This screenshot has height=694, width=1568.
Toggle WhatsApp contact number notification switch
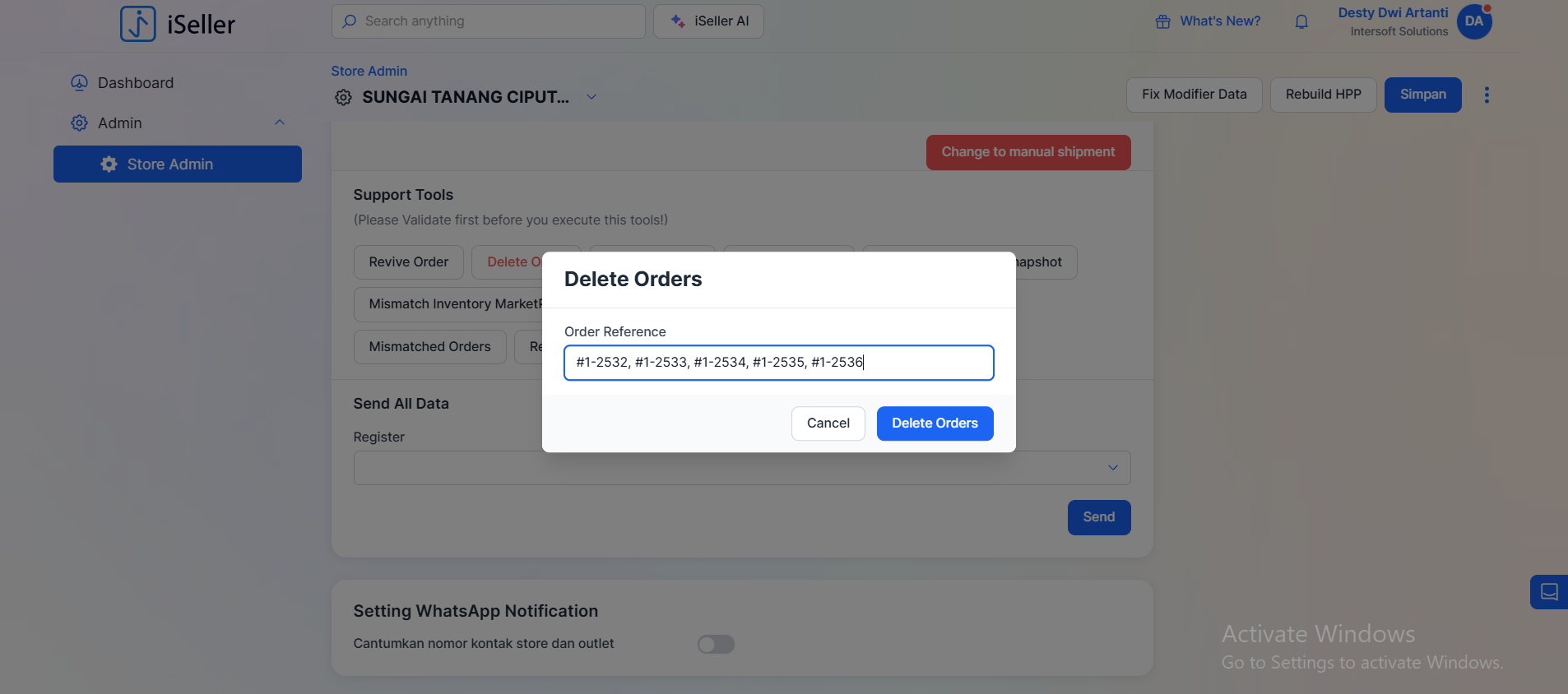(x=716, y=644)
